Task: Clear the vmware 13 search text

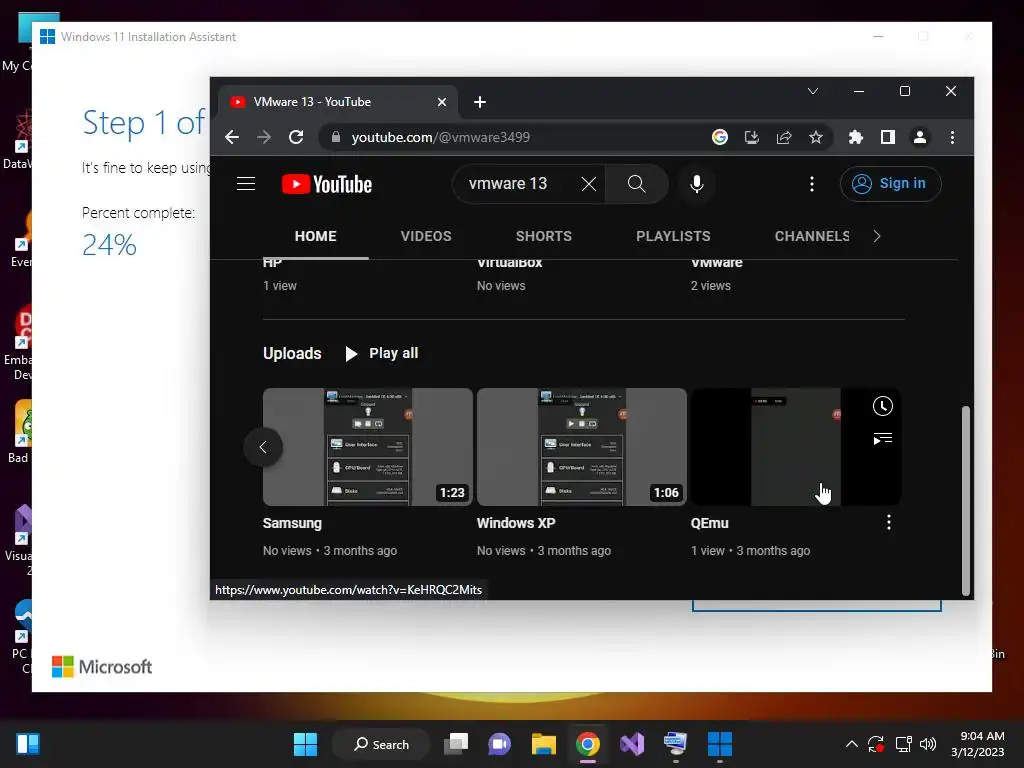Action: pos(588,184)
